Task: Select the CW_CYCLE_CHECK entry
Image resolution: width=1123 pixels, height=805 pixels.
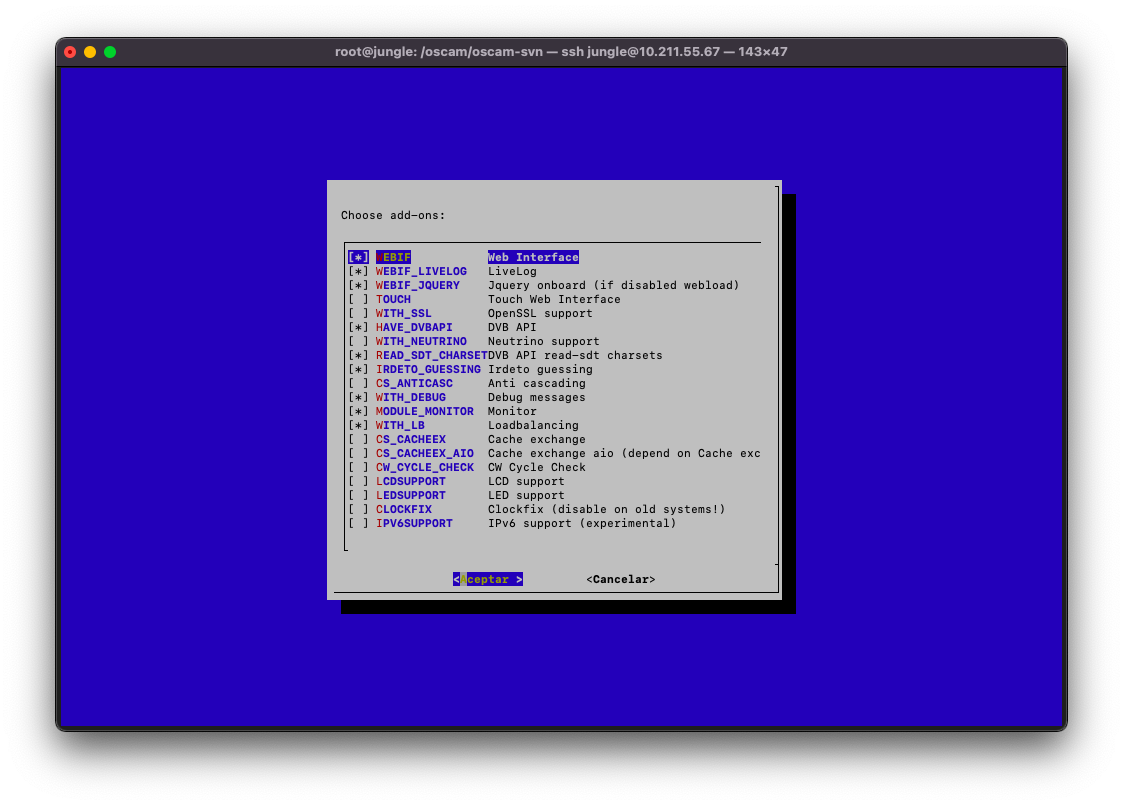Action: click(424, 467)
